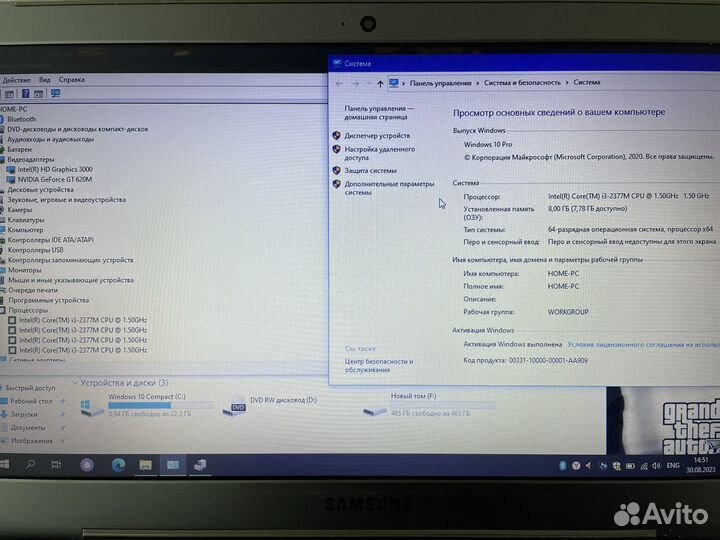Select the 'Батареи' category

tap(19, 149)
